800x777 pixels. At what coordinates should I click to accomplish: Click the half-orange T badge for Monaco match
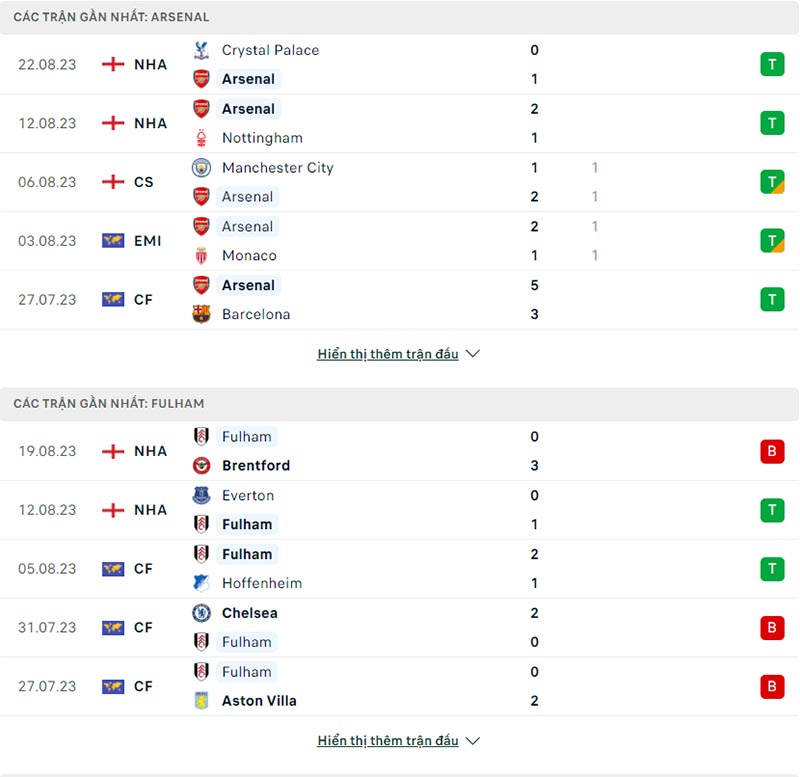[x=771, y=241]
